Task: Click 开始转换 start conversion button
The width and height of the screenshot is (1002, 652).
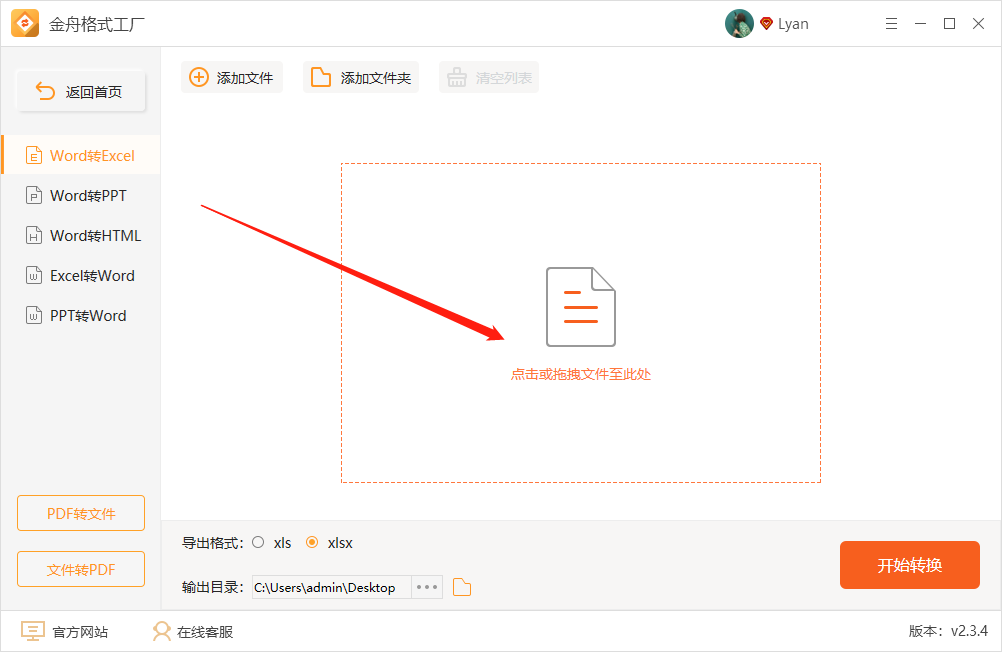Action: [909, 565]
